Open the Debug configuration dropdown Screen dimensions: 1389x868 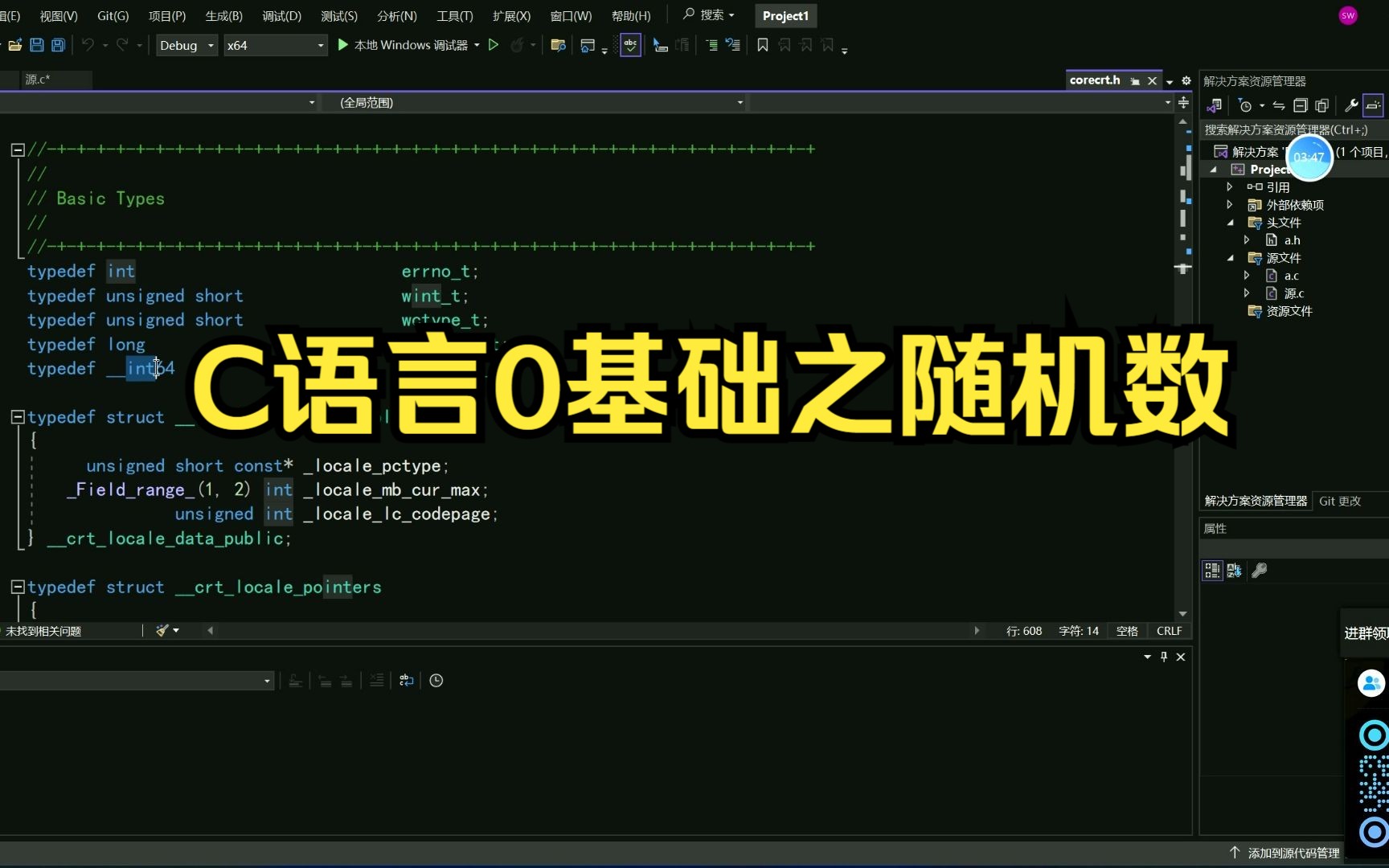tap(186, 45)
